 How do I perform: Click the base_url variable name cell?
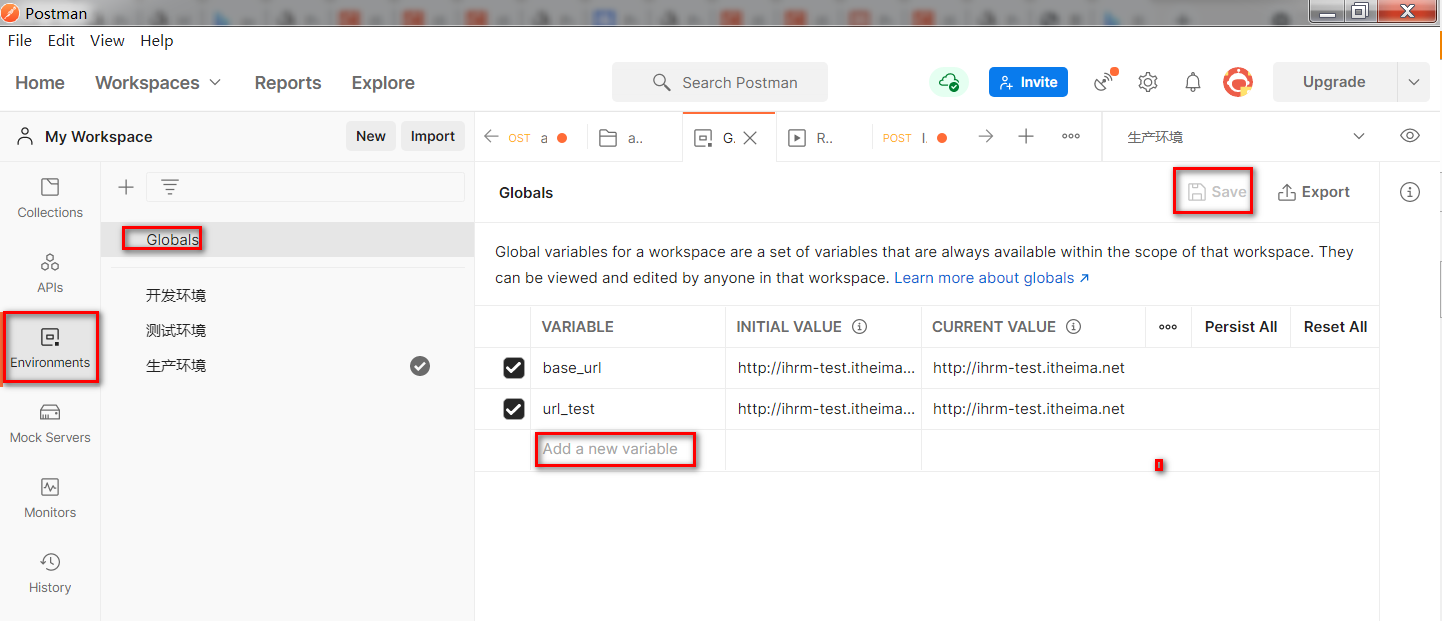pyautogui.click(x=628, y=368)
